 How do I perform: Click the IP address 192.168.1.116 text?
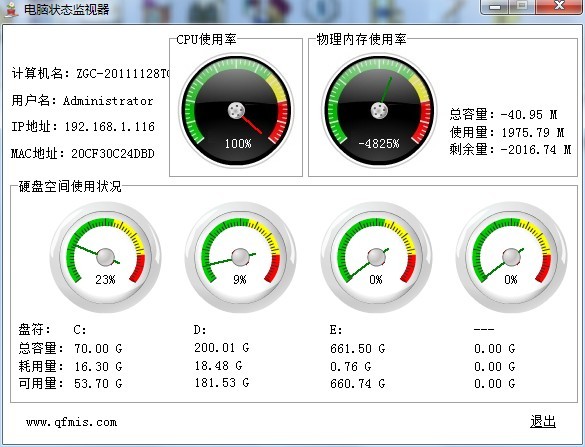coord(110,127)
